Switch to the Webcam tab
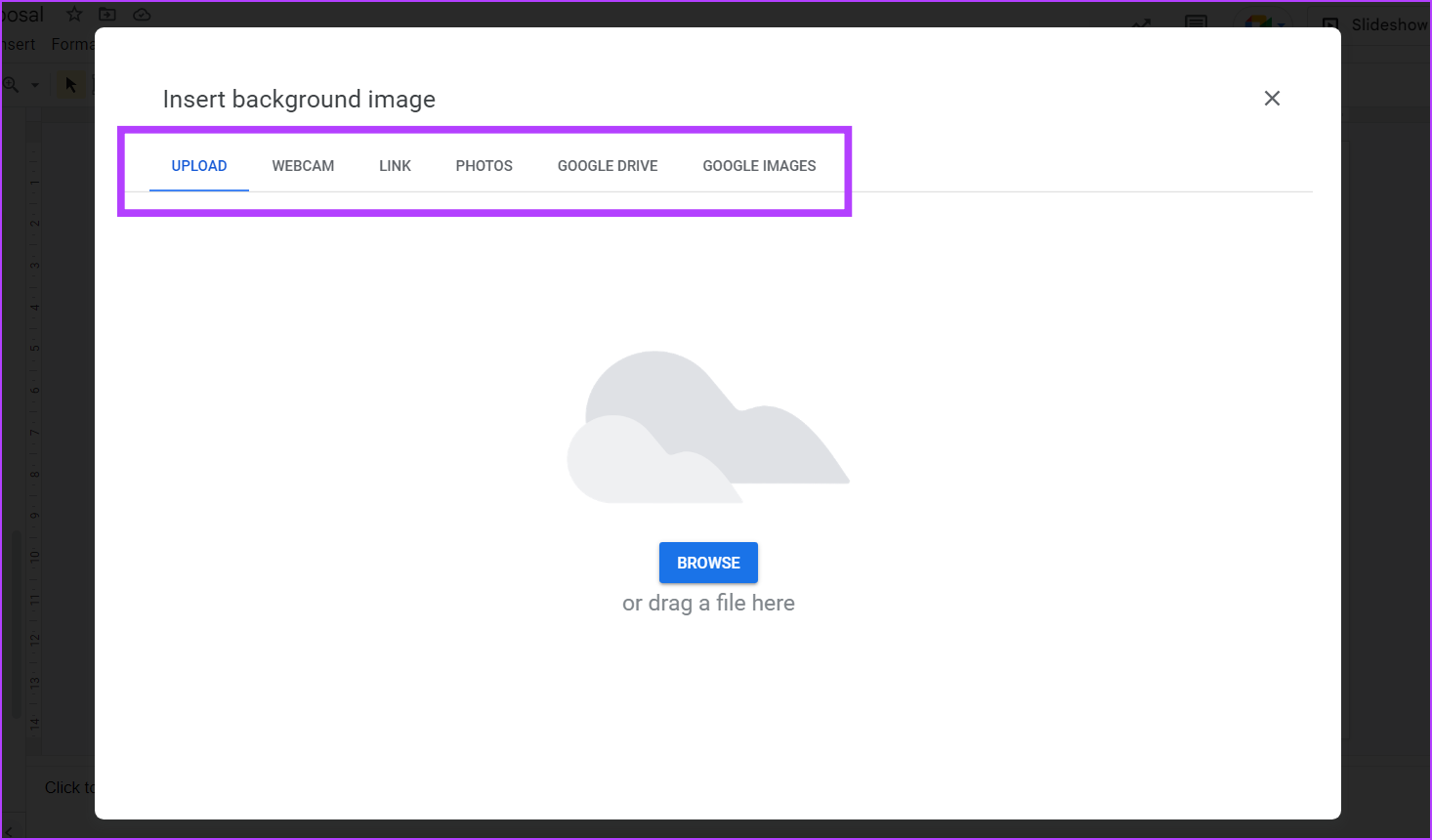 pos(303,166)
